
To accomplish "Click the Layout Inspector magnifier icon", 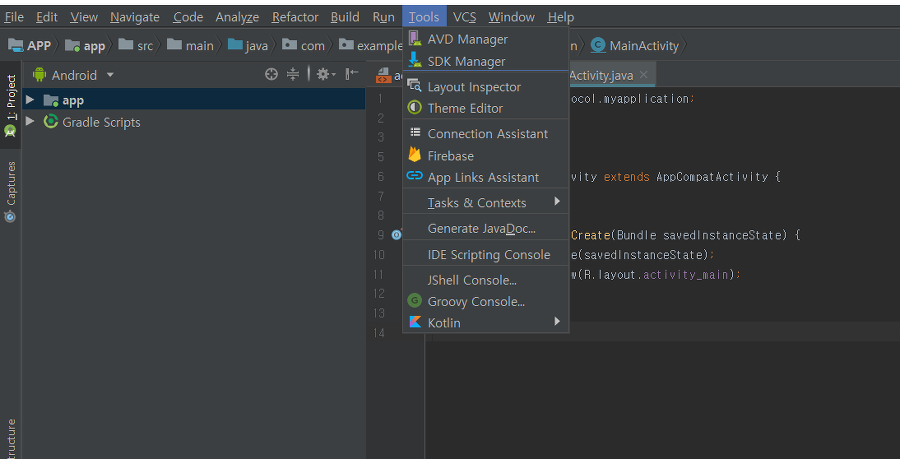I will click(x=414, y=85).
